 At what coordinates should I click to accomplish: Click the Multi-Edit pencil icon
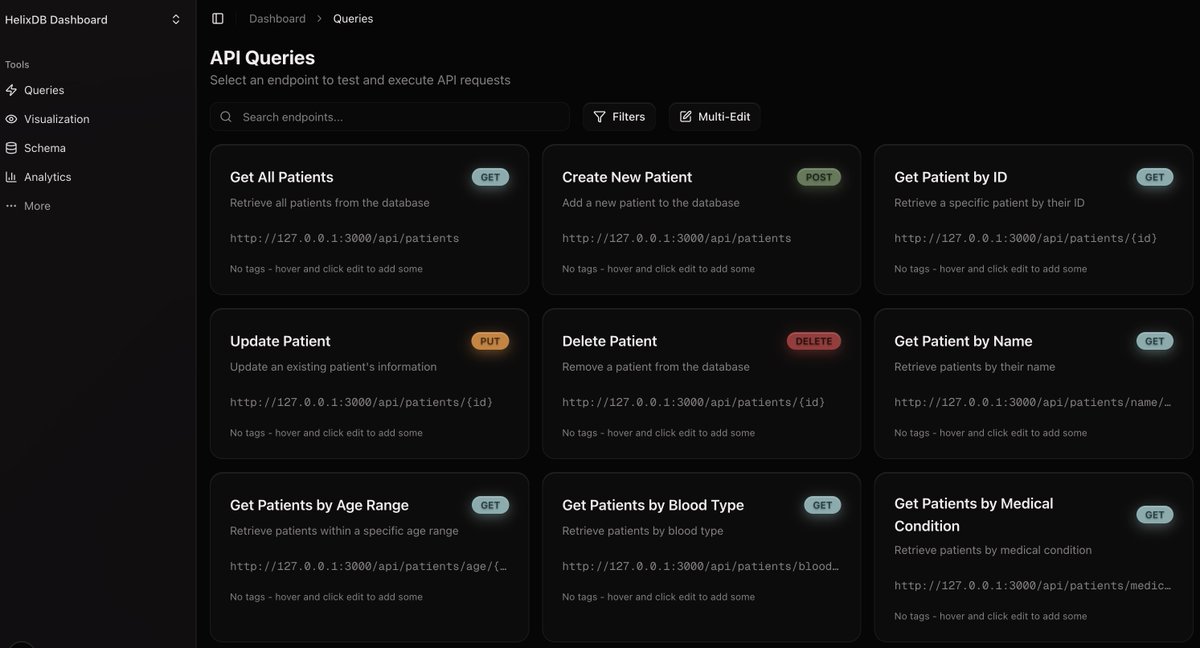(686, 117)
